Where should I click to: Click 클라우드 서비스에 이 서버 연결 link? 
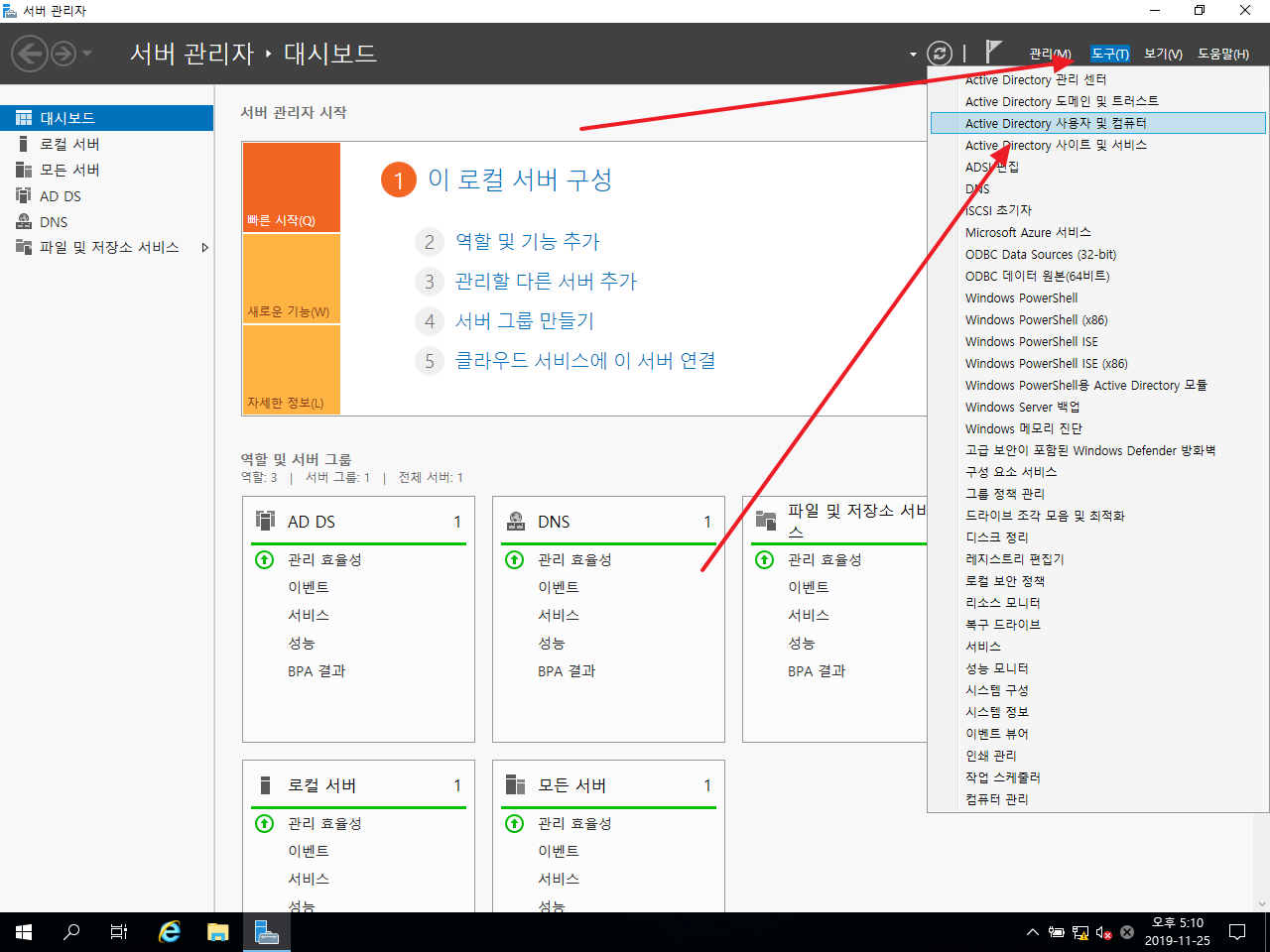[585, 360]
